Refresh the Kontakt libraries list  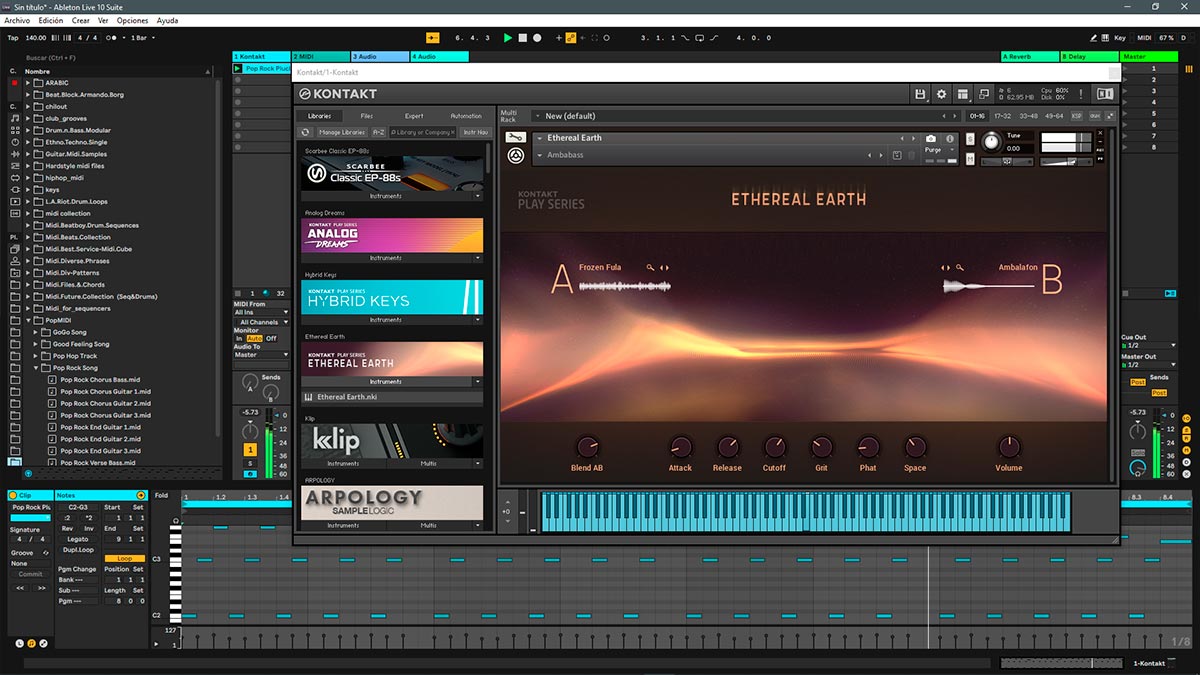[x=306, y=132]
